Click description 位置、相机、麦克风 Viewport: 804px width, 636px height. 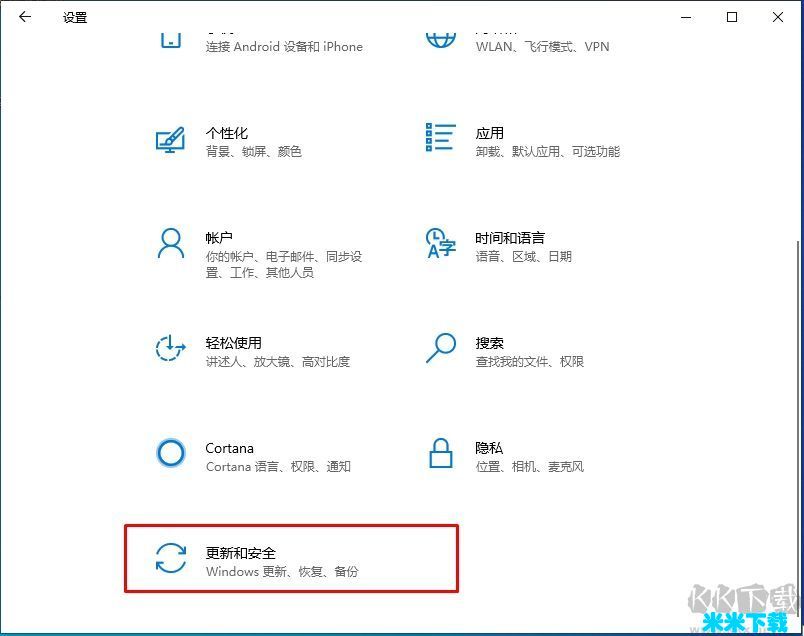click(530, 467)
